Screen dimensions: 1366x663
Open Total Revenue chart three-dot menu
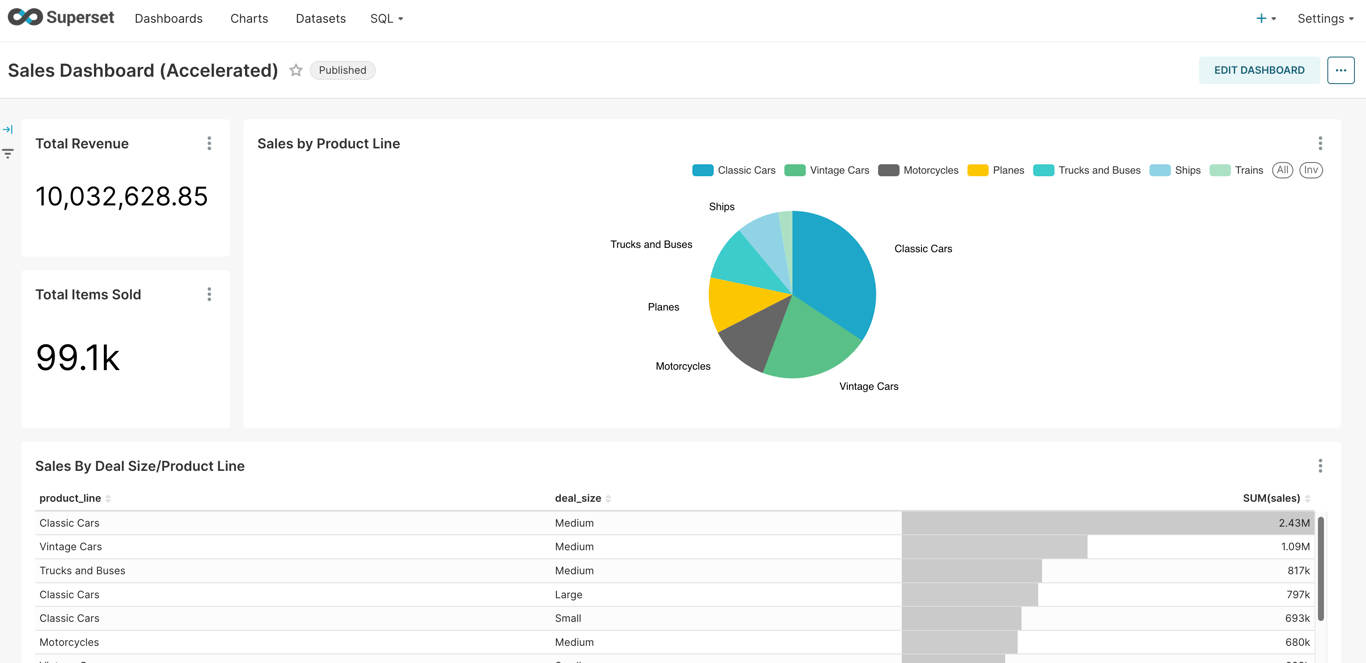pos(209,144)
